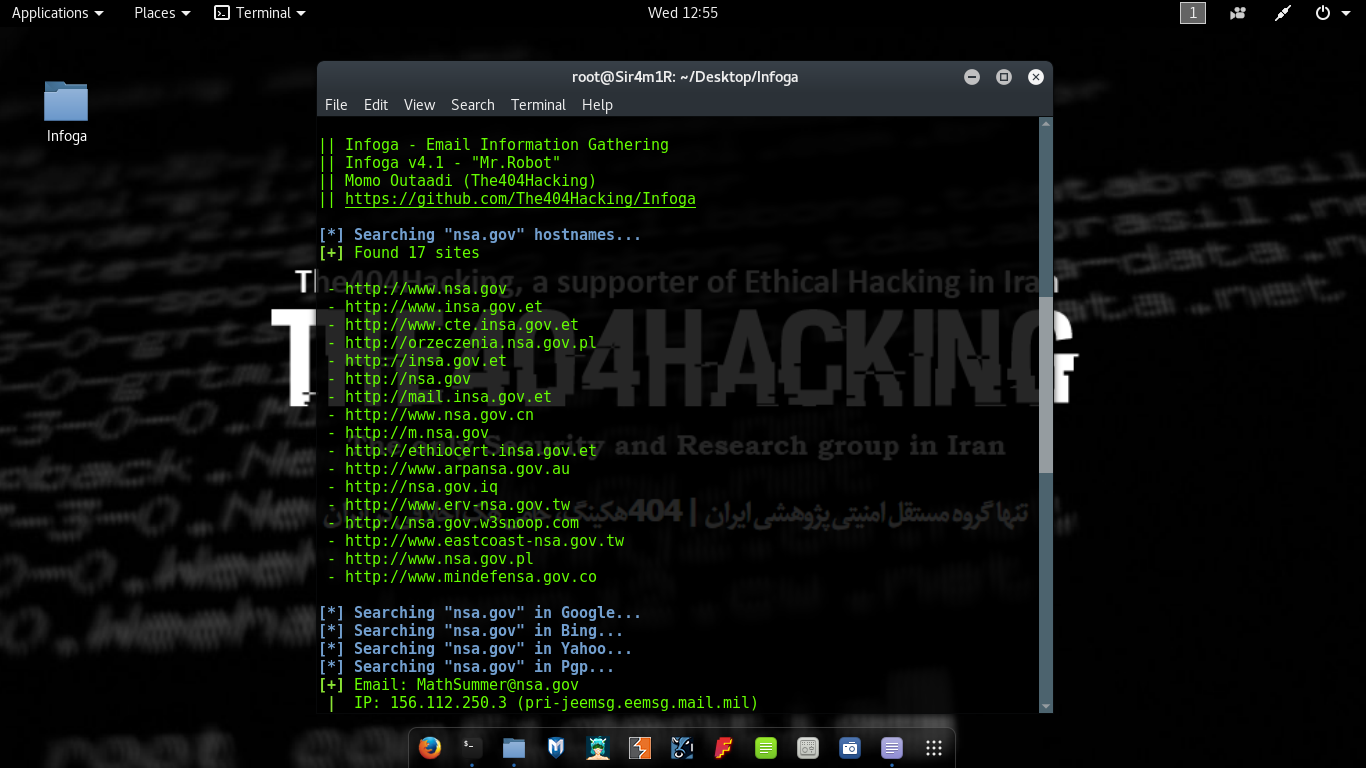Screen dimensions: 1366x768
Task: Open the purple text editor in dock
Action: tap(892, 748)
